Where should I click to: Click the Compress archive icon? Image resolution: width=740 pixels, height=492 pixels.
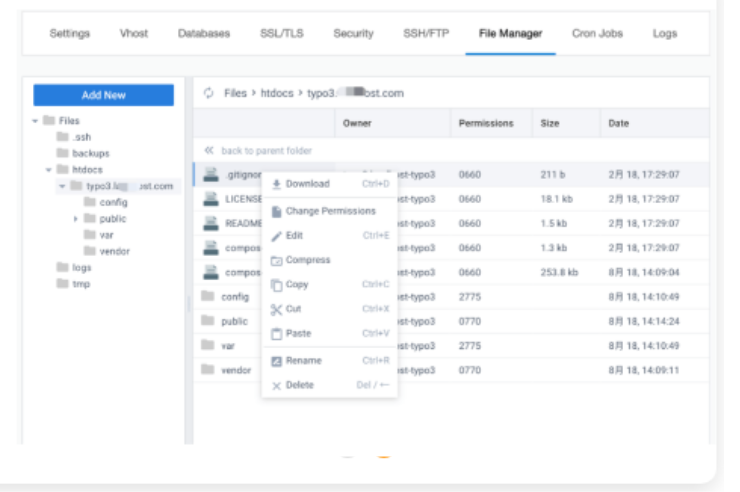coord(277,260)
